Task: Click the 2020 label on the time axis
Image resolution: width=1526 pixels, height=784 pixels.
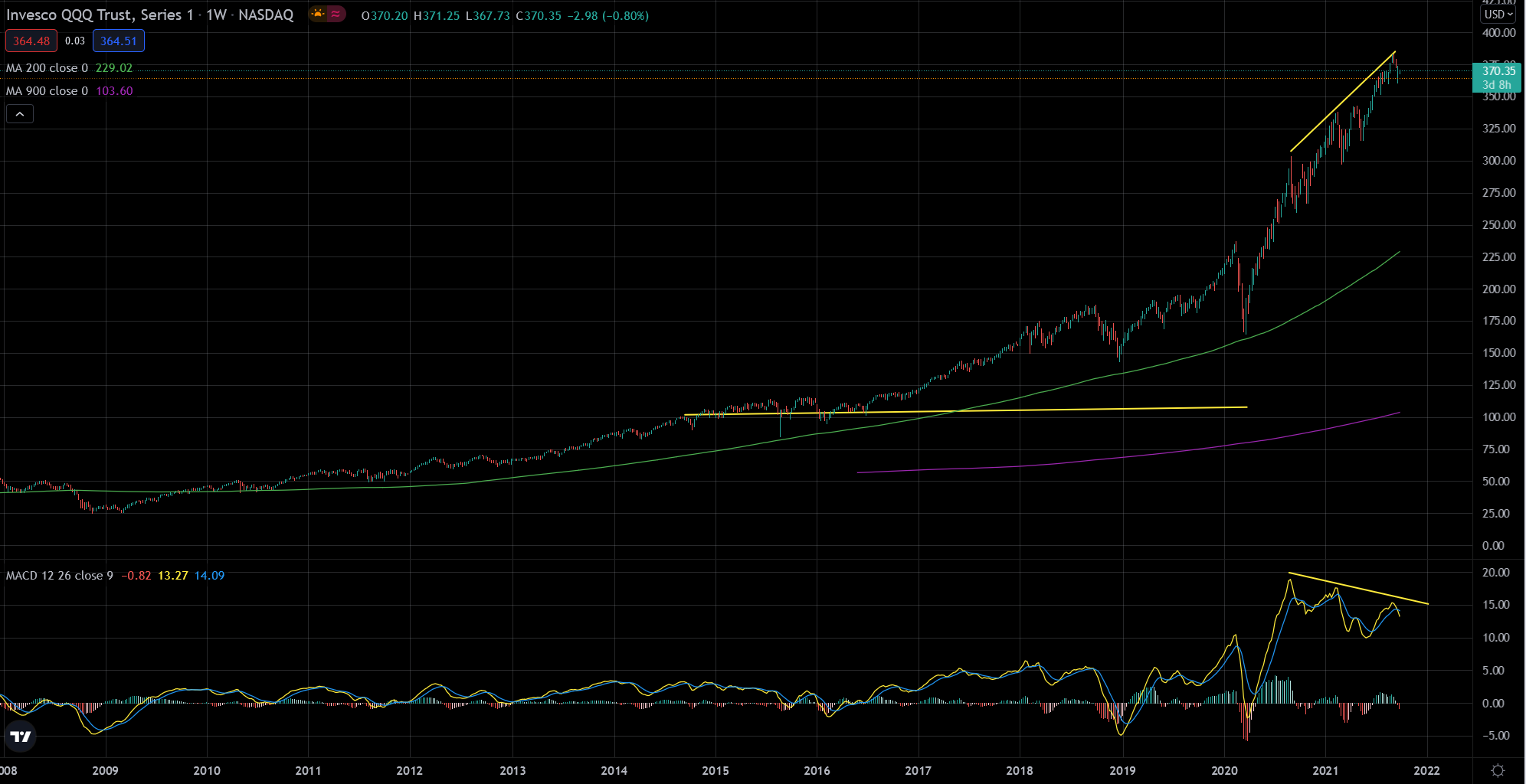Action: pyautogui.click(x=1224, y=770)
